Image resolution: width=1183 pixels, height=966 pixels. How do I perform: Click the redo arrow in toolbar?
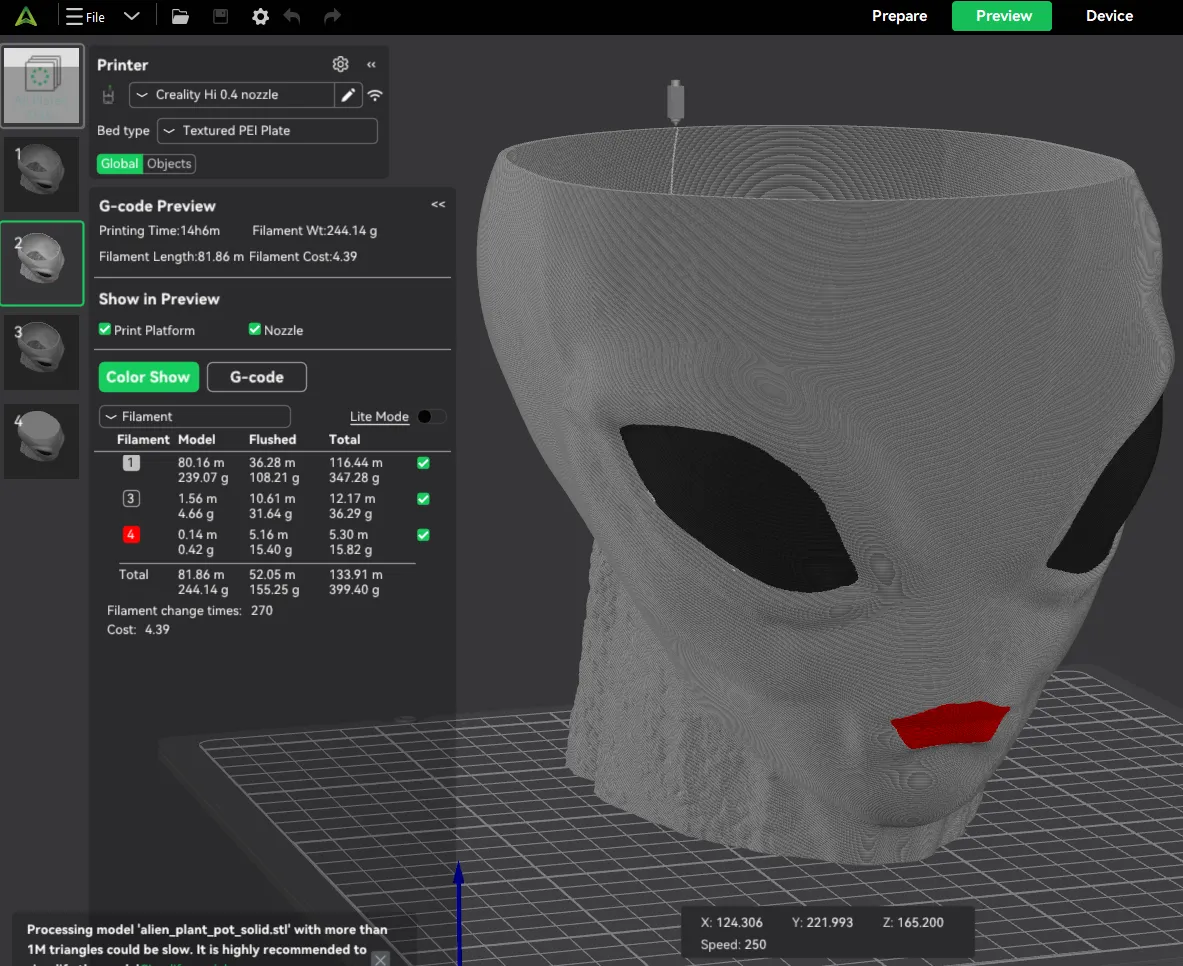(332, 17)
